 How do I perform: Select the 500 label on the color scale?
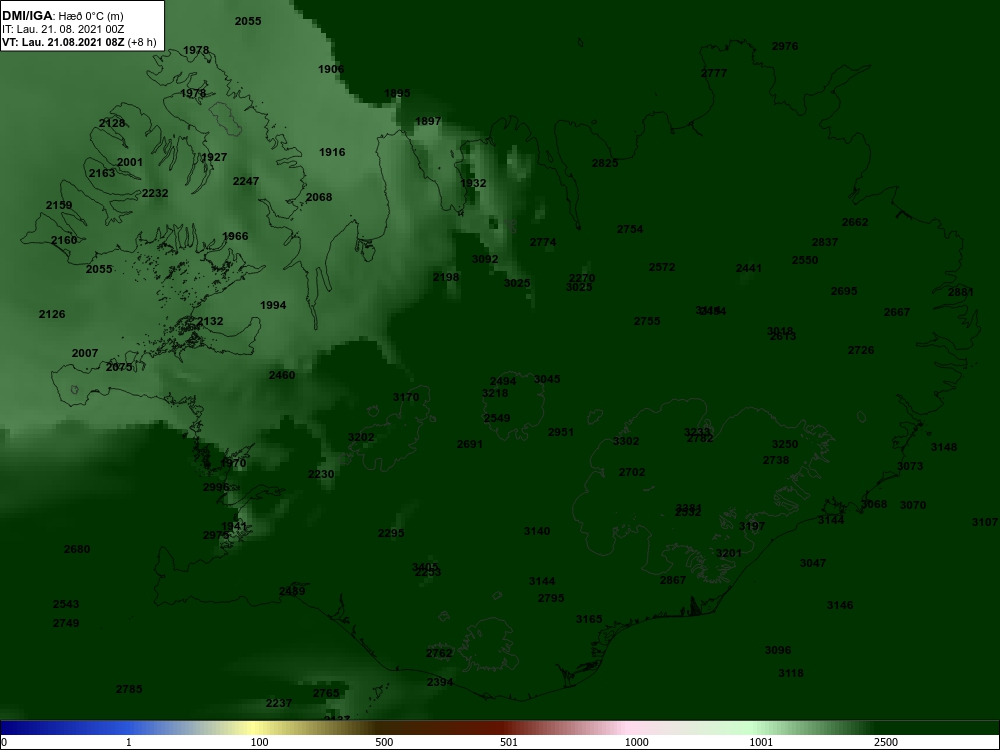(384, 742)
